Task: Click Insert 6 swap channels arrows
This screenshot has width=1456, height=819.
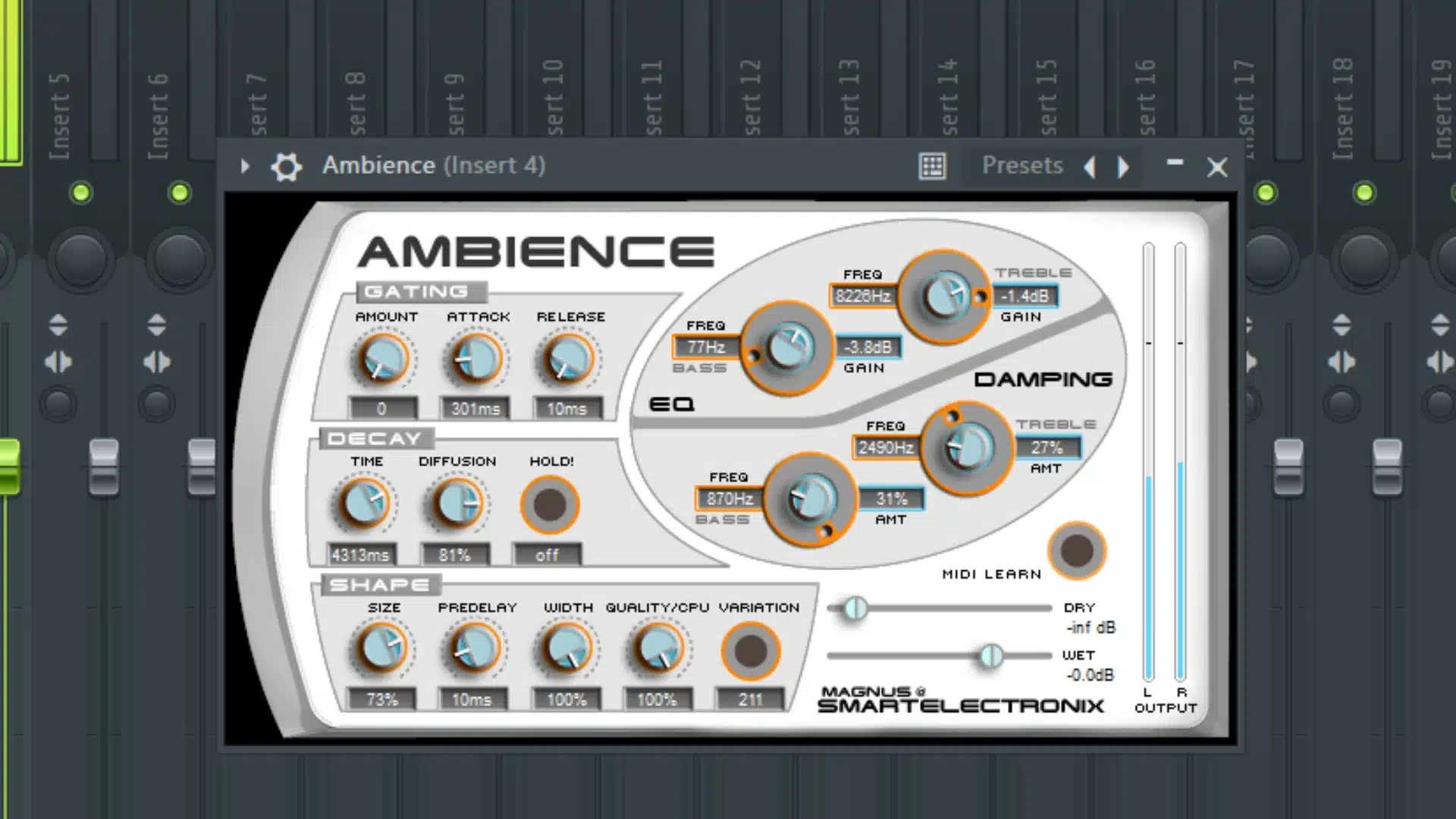Action: pos(157,362)
